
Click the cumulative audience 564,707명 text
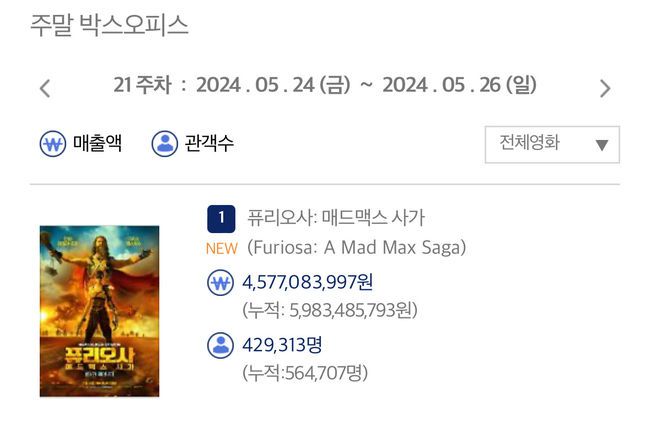[305, 373]
